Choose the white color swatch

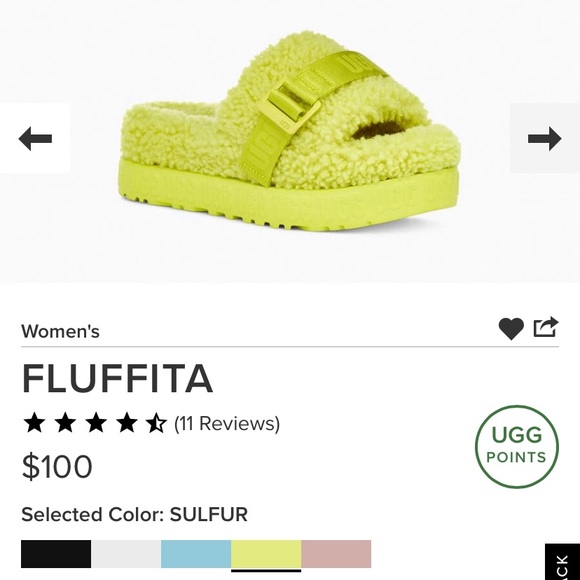pos(126,554)
